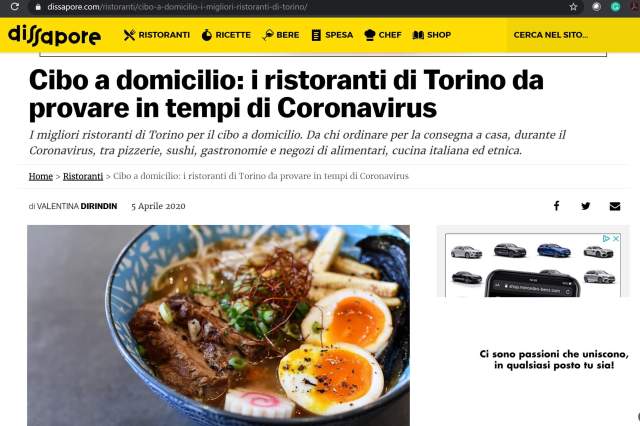Send the article by email envelope icon
640x426 pixels.
pyautogui.click(x=615, y=206)
